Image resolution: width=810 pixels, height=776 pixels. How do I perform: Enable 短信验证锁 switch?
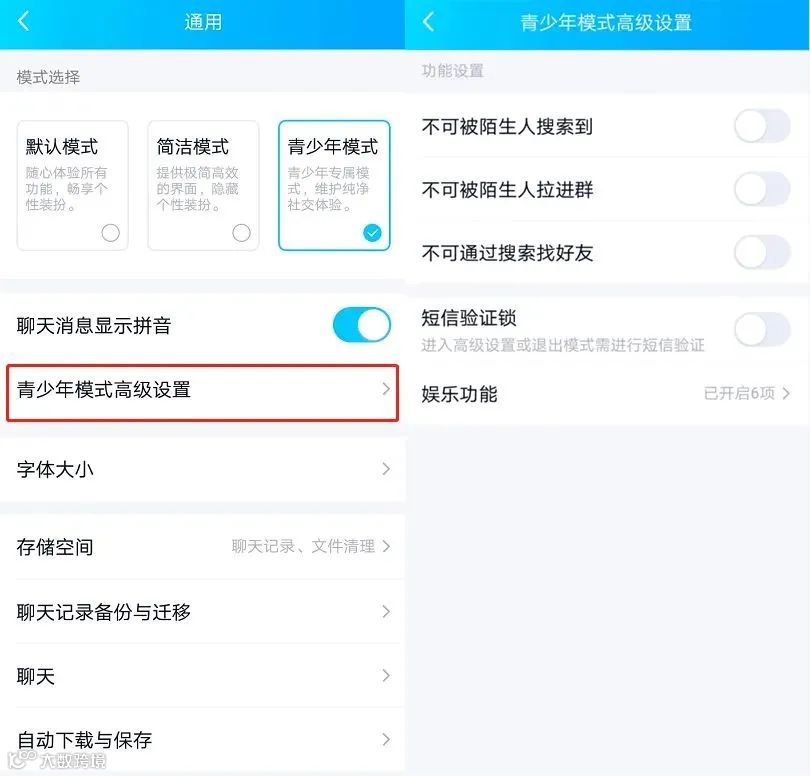[762, 329]
